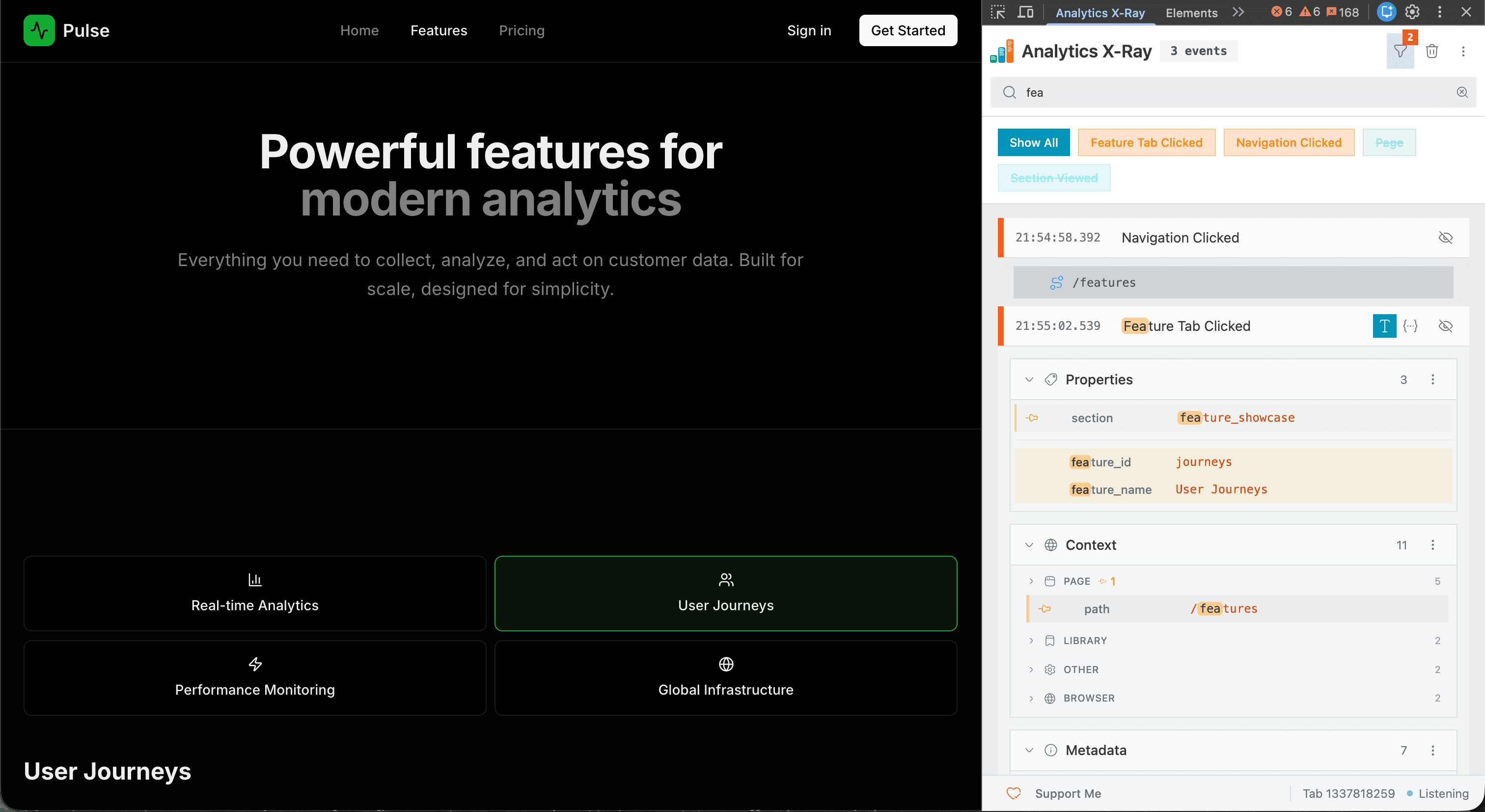The image size is (1485, 812).
Task: Click the Sign in link
Action: click(809, 30)
